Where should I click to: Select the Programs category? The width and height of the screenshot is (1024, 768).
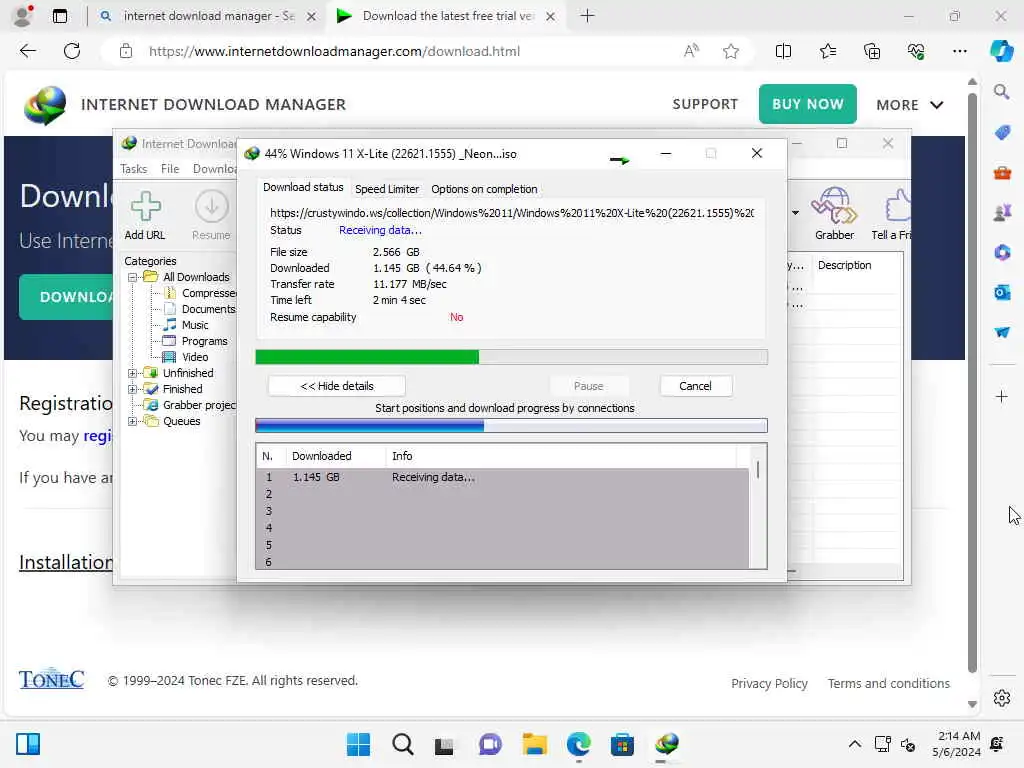[x=204, y=341]
